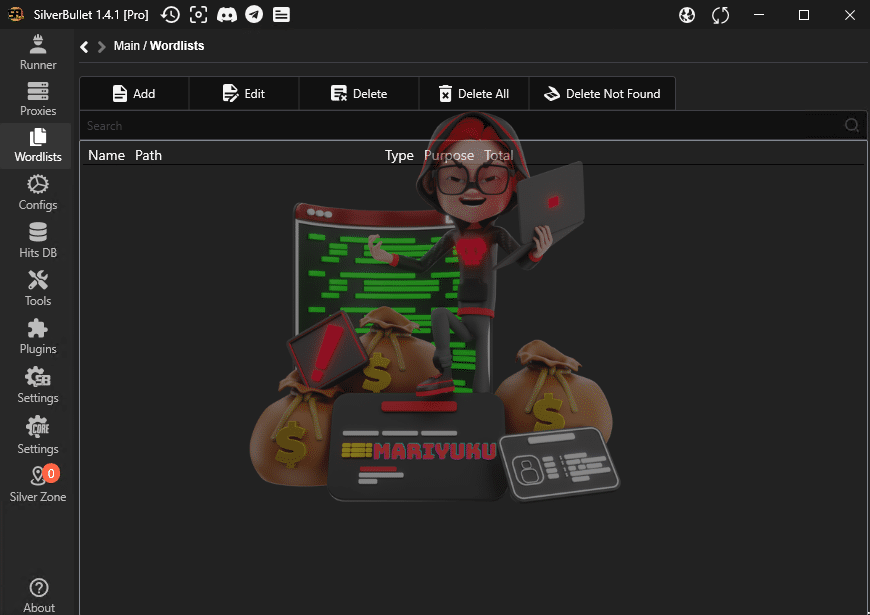The height and width of the screenshot is (615, 870).
Task: Open the Plugins section
Action: click(x=38, y=336)
